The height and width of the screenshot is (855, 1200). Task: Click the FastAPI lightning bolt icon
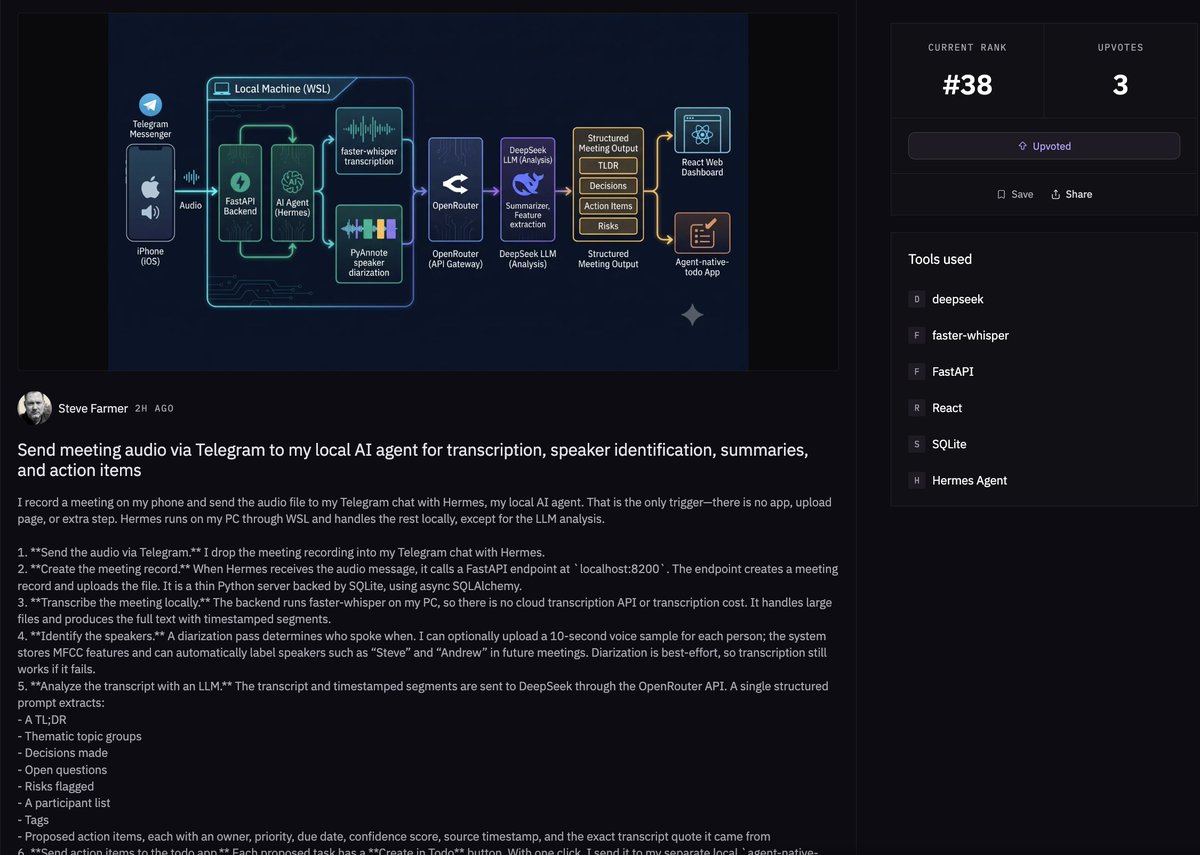240,182
